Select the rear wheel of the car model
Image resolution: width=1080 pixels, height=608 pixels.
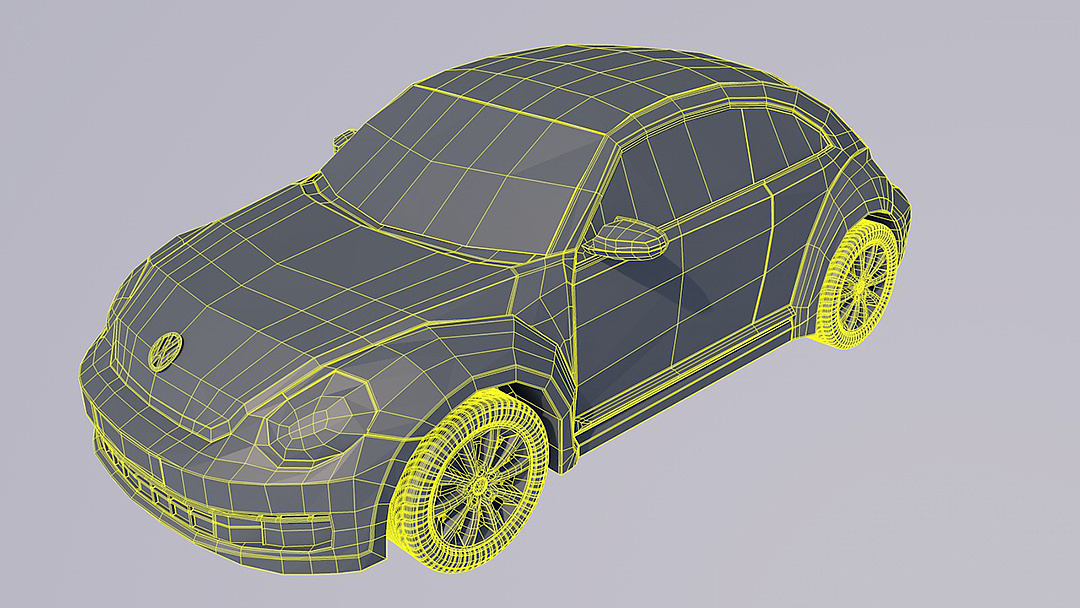pyautogui.click(x=857, y=283)
